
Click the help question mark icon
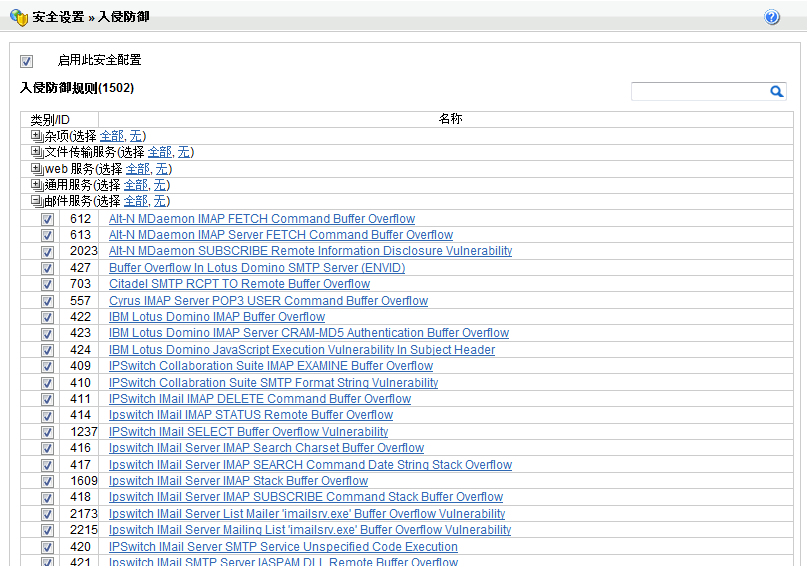coord(772,17)
